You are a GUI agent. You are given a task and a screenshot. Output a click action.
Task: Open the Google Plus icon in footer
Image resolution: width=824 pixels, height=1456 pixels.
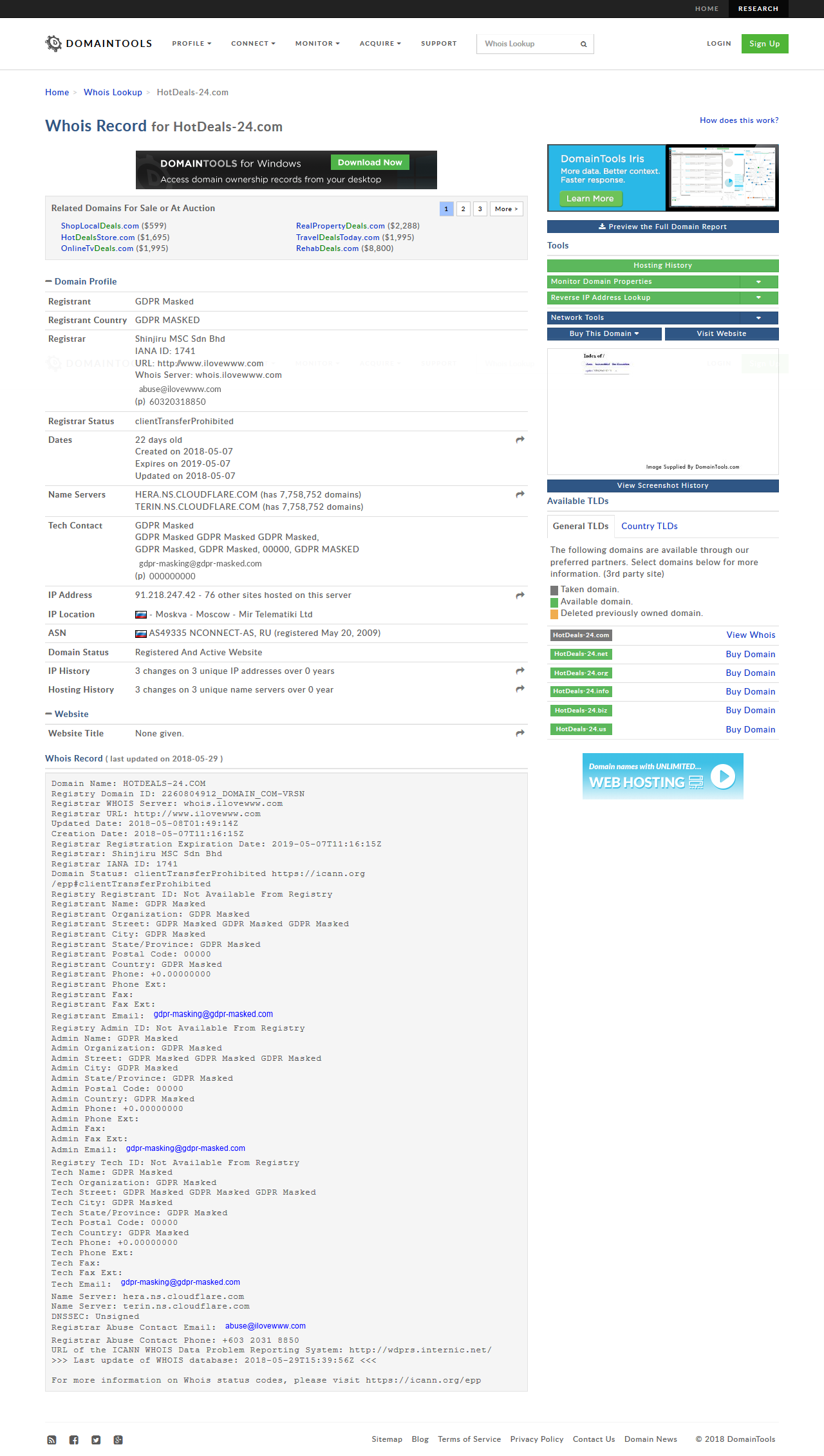[118, 1440]
